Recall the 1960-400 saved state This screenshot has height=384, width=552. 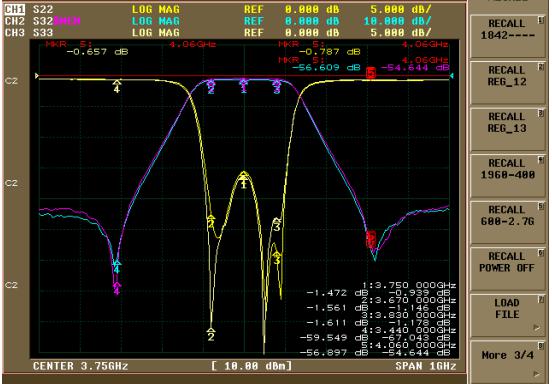pos(507,176)
